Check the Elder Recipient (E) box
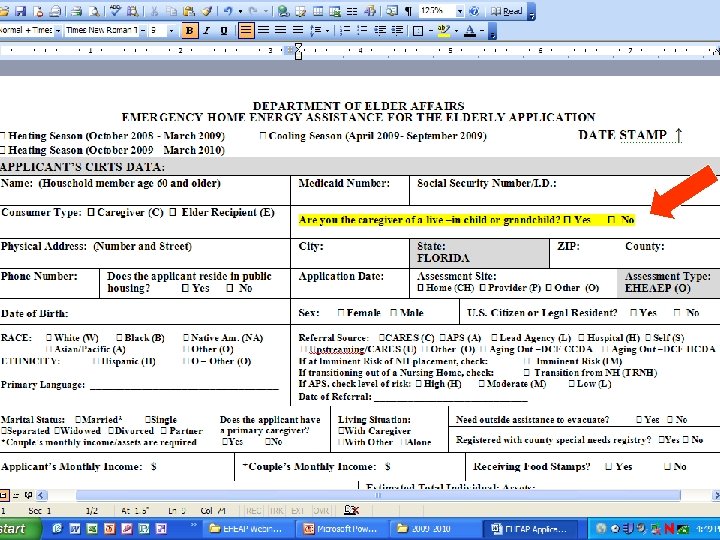The width and height of the screenshot is (720, 540). [x=173, y=213]
